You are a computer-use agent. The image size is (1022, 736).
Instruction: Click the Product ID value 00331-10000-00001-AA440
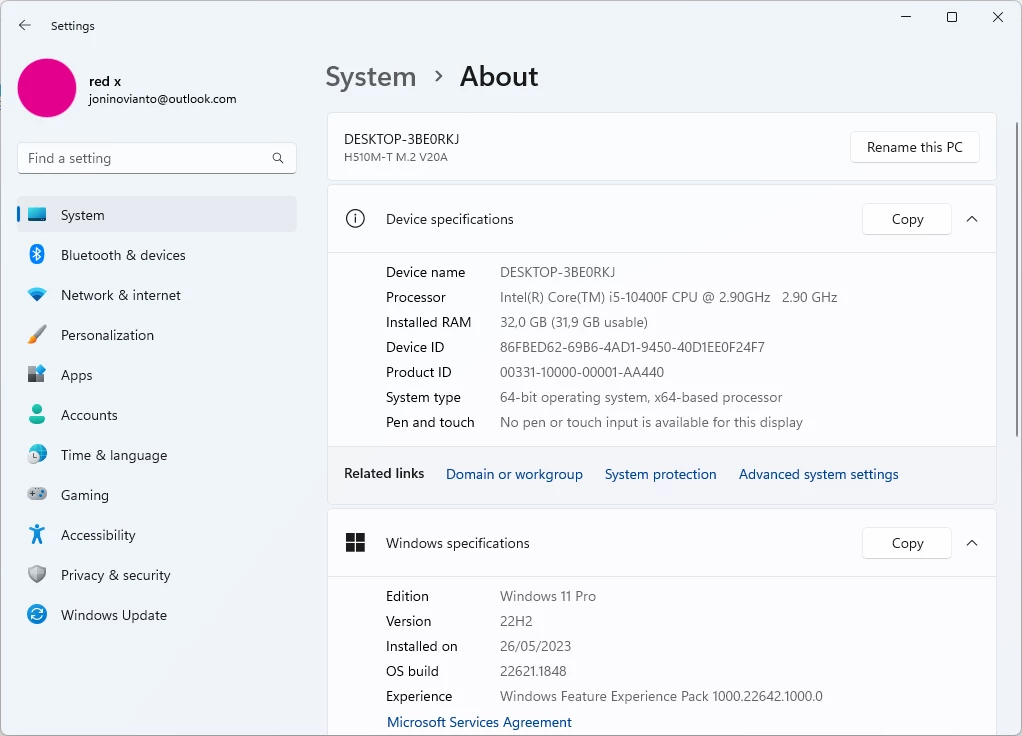pos(582,372)
